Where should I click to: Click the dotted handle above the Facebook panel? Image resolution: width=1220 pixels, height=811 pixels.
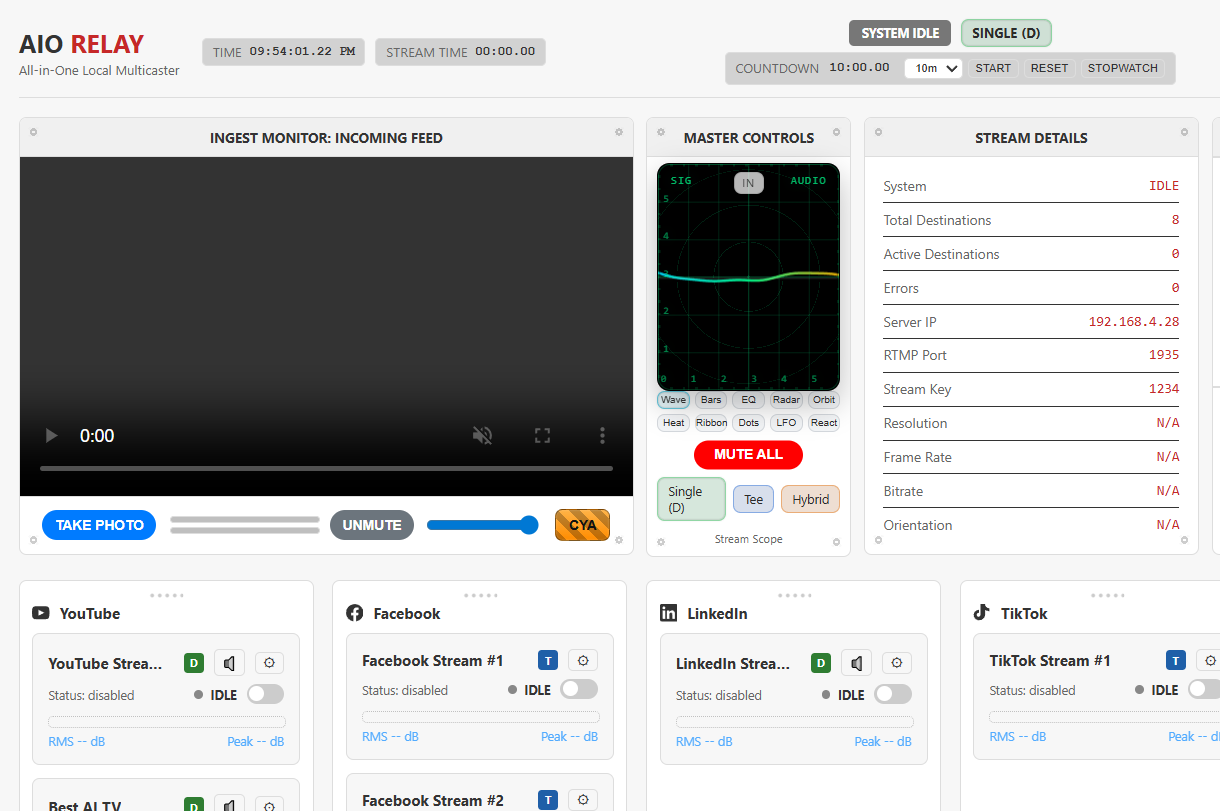pos(480,594)
